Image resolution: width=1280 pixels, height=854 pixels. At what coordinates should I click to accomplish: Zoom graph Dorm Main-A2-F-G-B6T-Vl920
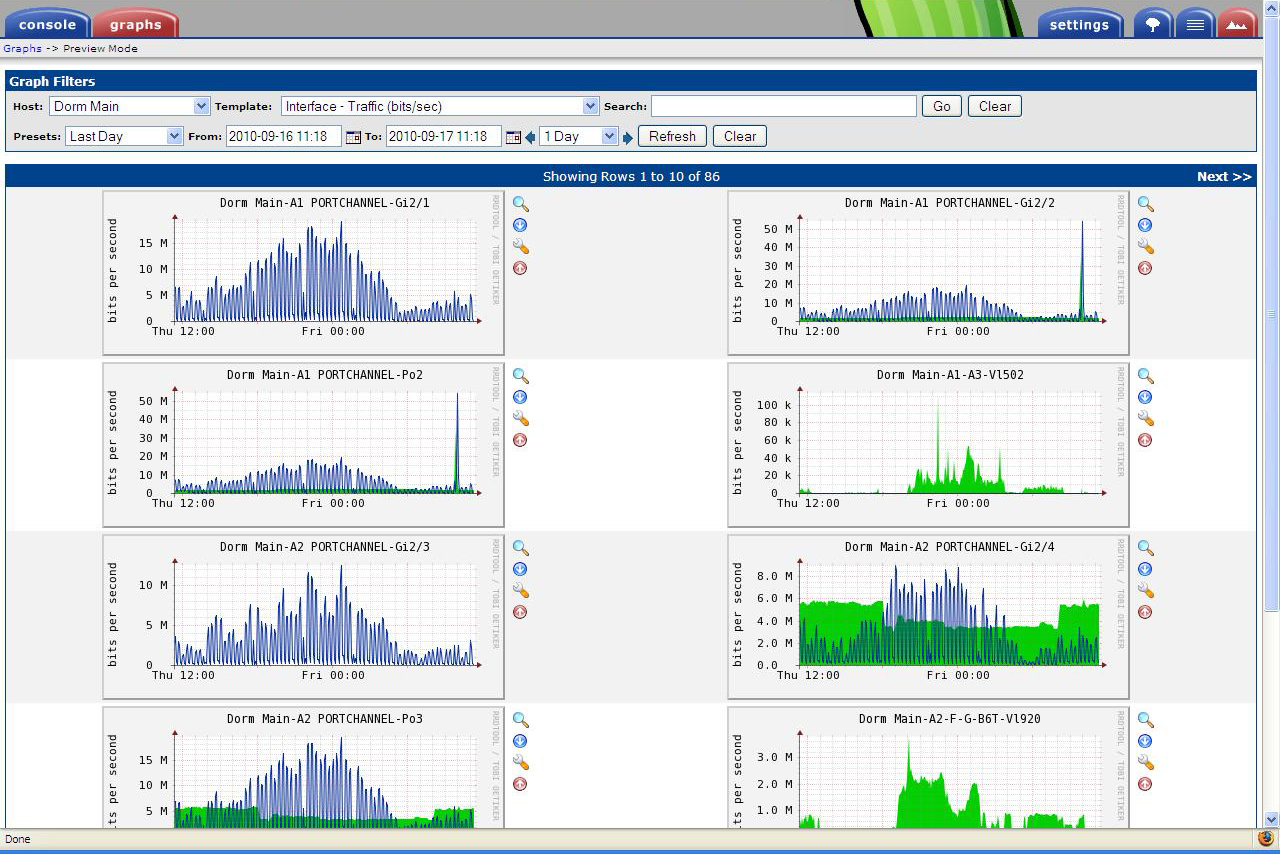[x=1145, y=720]
